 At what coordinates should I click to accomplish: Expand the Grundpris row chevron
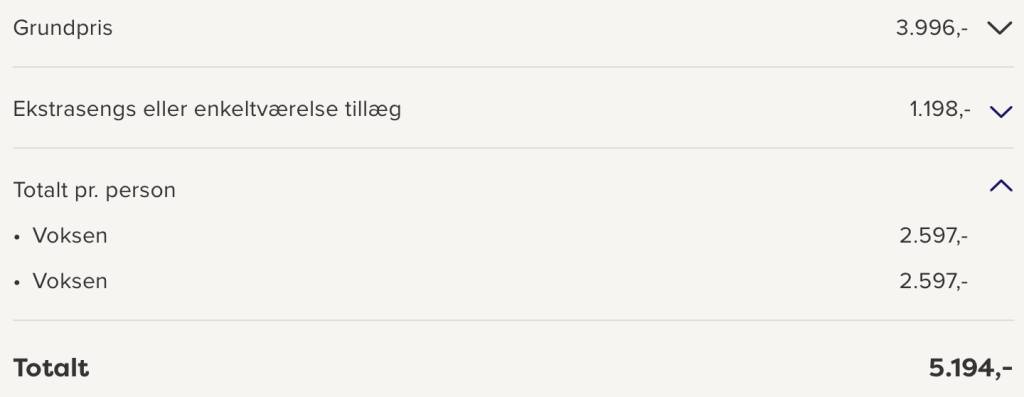coord(1000,28)
